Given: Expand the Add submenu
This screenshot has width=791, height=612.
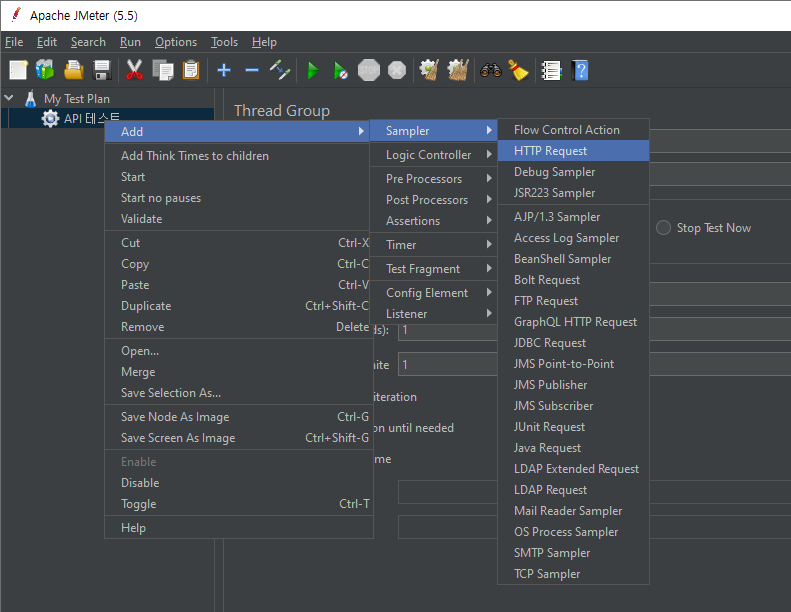Looking at the screenshot, I should [237, 132].
